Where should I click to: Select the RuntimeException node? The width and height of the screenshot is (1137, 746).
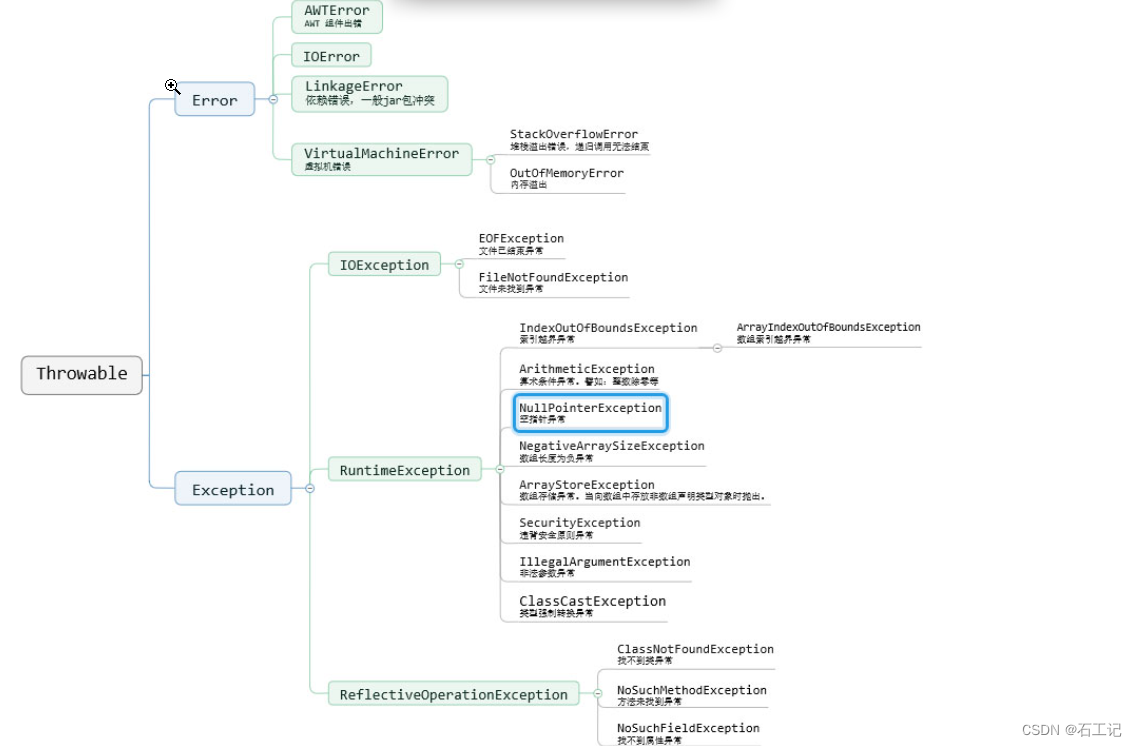tap(404, 469)
